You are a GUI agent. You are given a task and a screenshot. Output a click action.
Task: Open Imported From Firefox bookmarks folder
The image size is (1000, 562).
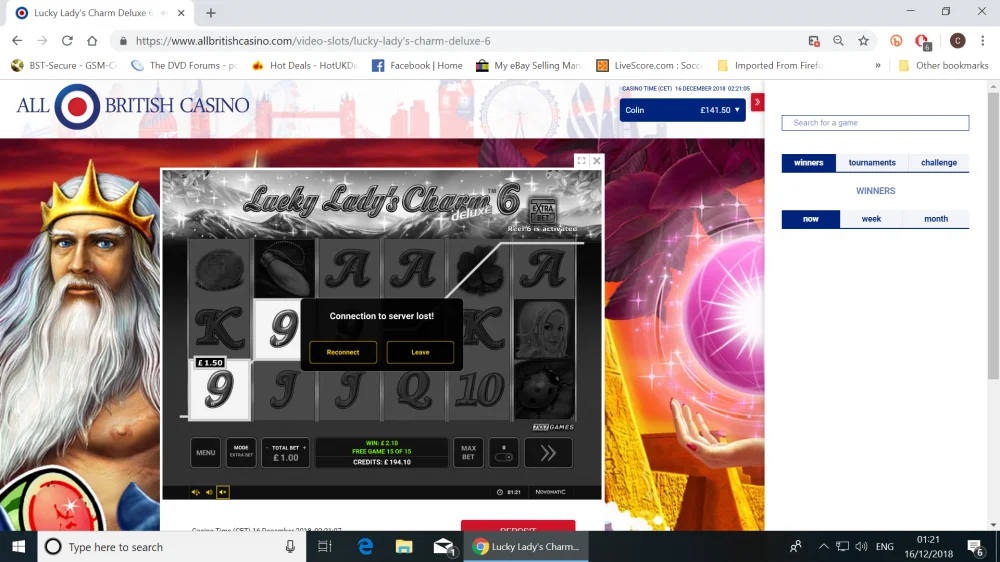[x=770, y=65]
